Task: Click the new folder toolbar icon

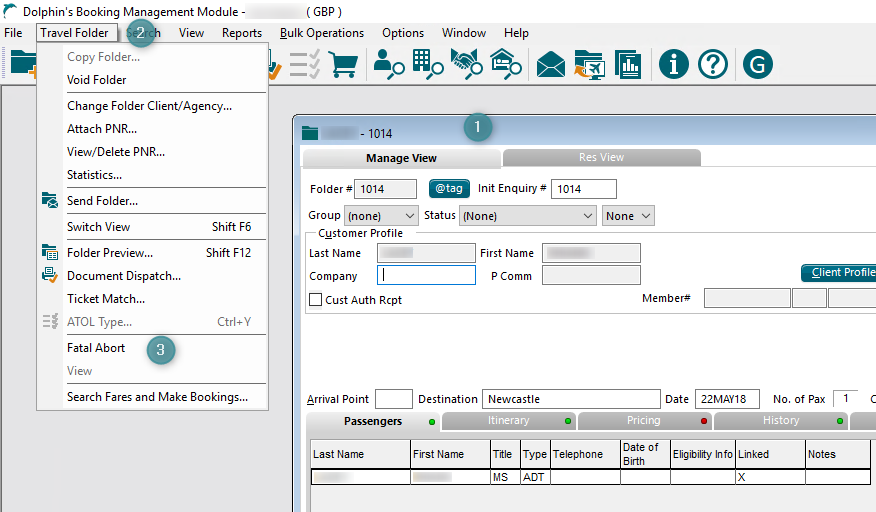Action: 22,63
